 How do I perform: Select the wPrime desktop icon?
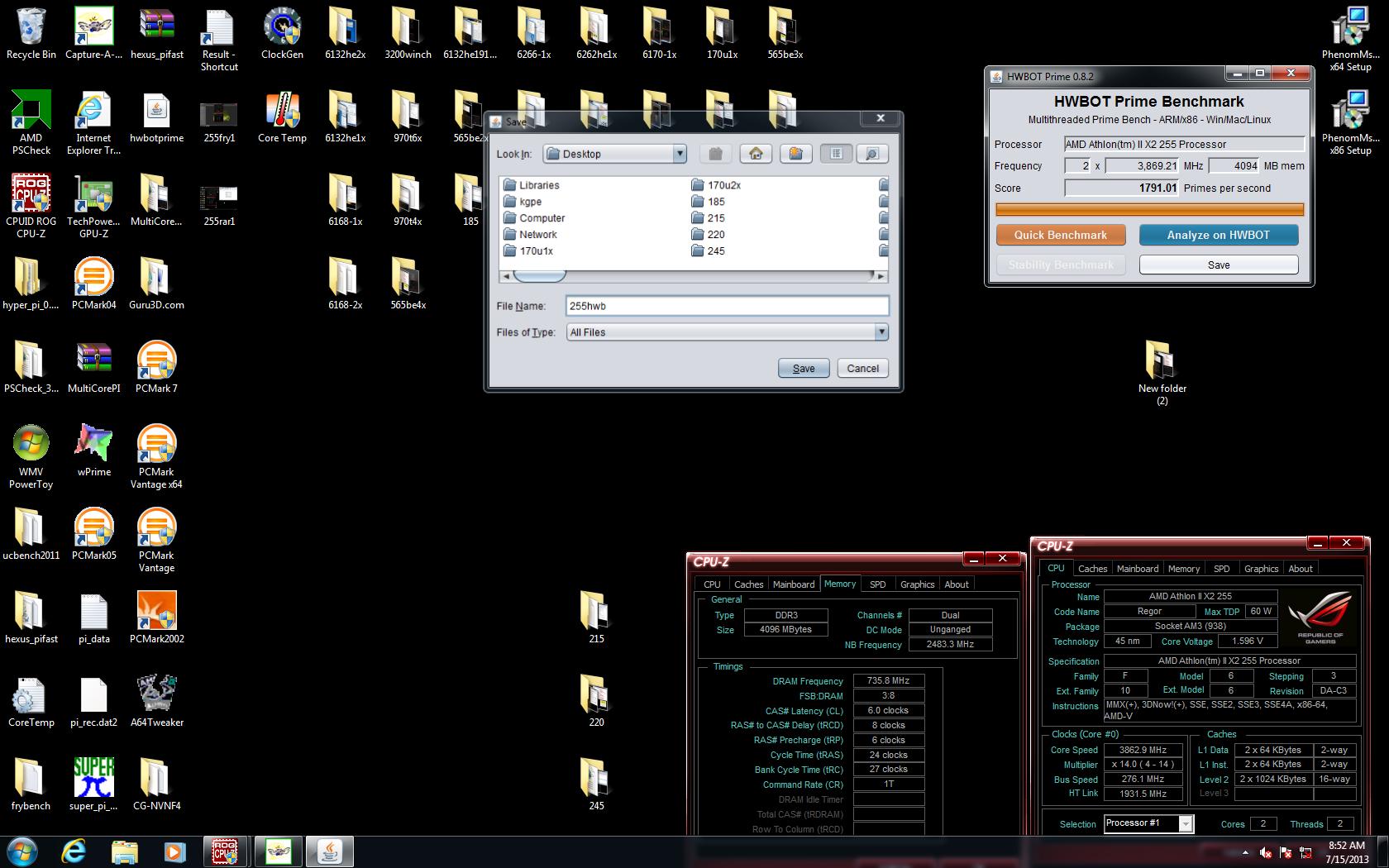[93, 451]
